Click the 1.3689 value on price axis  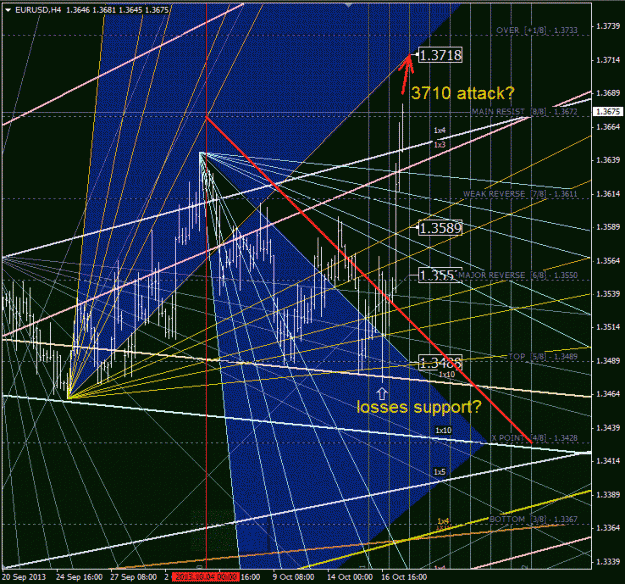pyautogui.click(x=608, y=93)
